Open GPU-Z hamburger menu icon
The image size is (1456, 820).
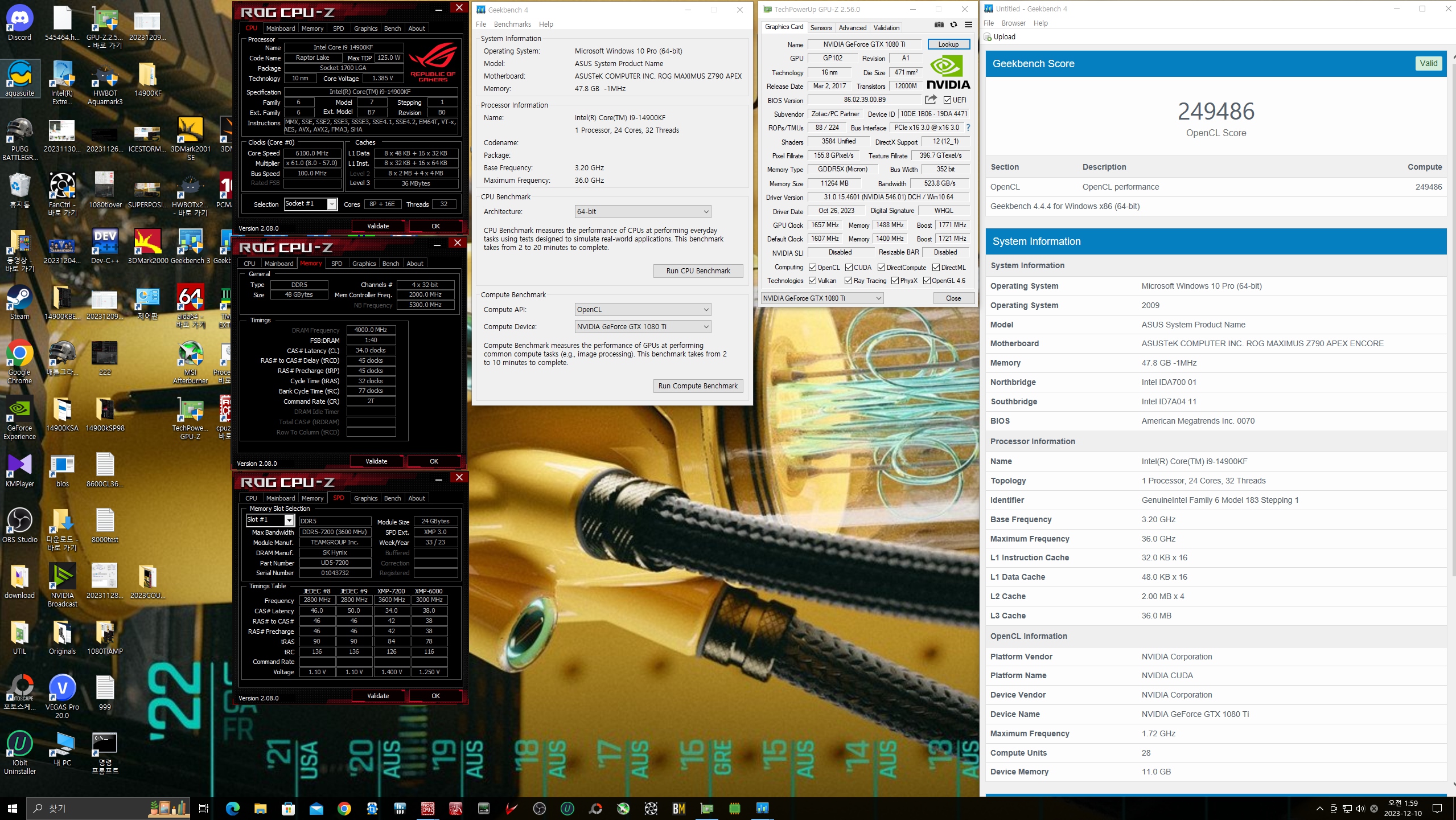click(968, 25)
